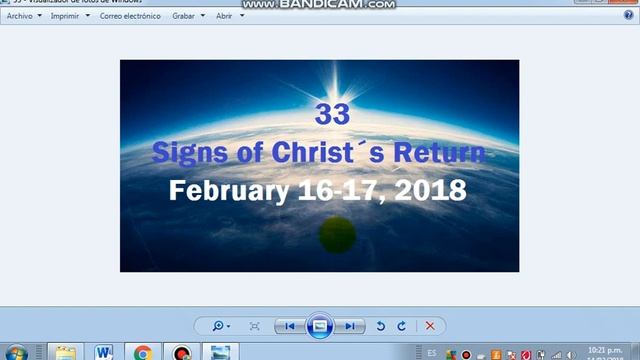The width and height of the screenshot is (640, 360).
Task: Click the red shield antivirus tray icon
Action: pyautogui.click(x=526, y=355)
